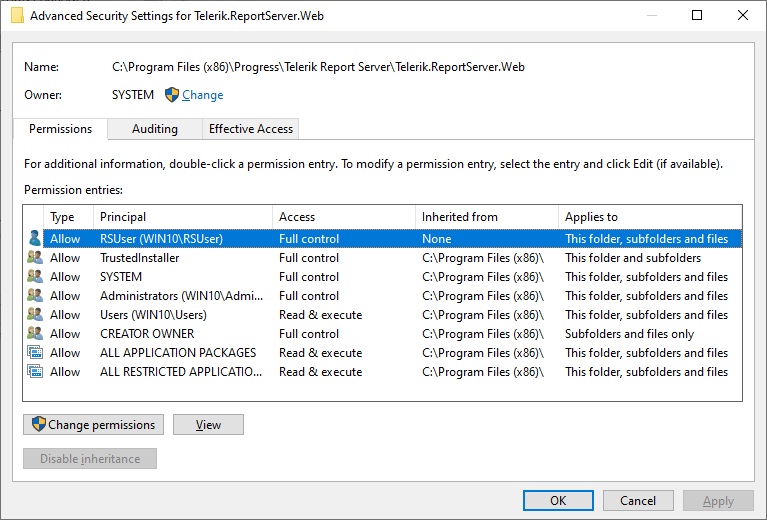This screenshot has width=767, height=520.
Task: Click 'Subfolders and files only' cell
Action: (629, 334)
